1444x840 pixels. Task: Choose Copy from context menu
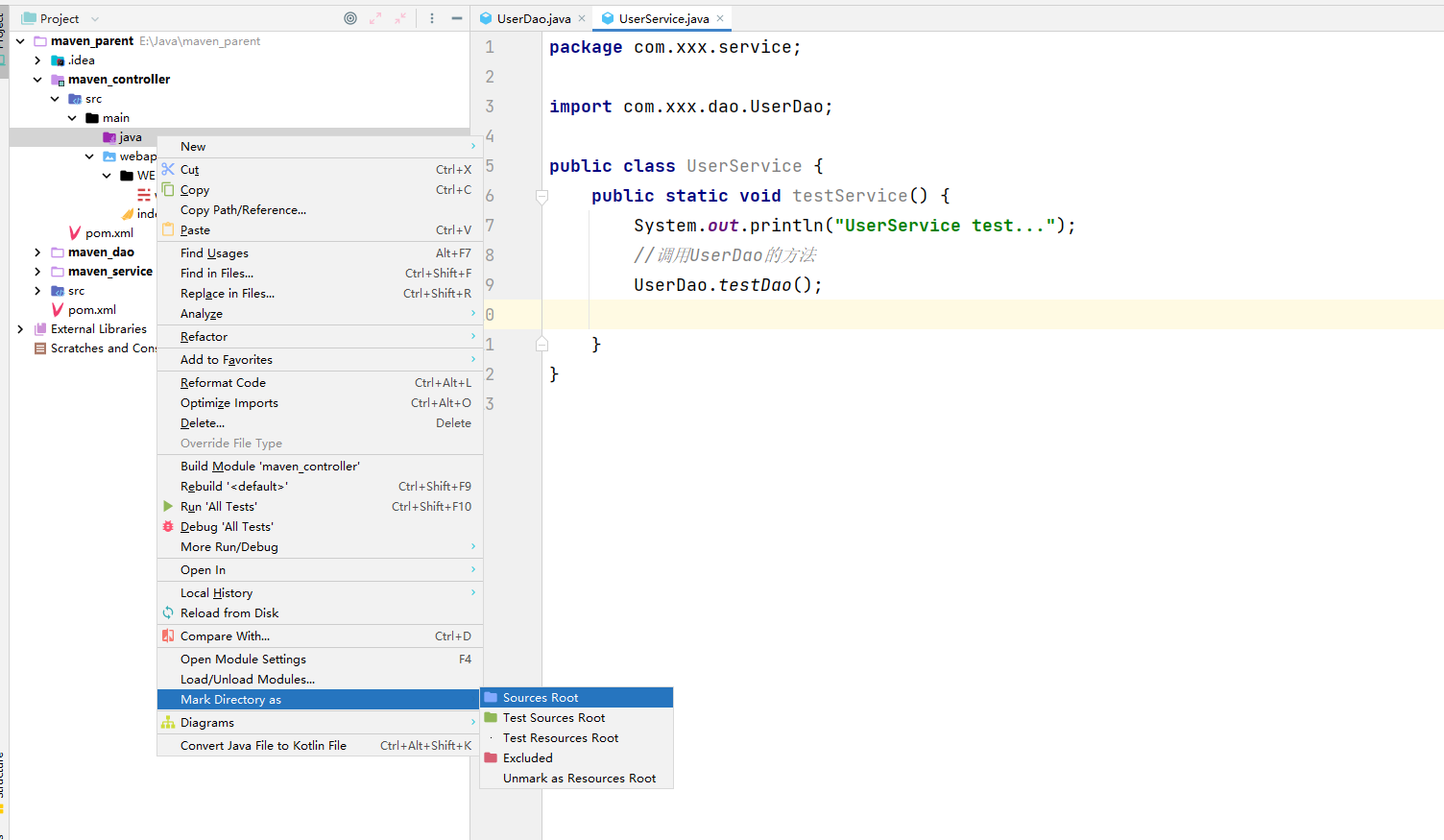[320, 190]
